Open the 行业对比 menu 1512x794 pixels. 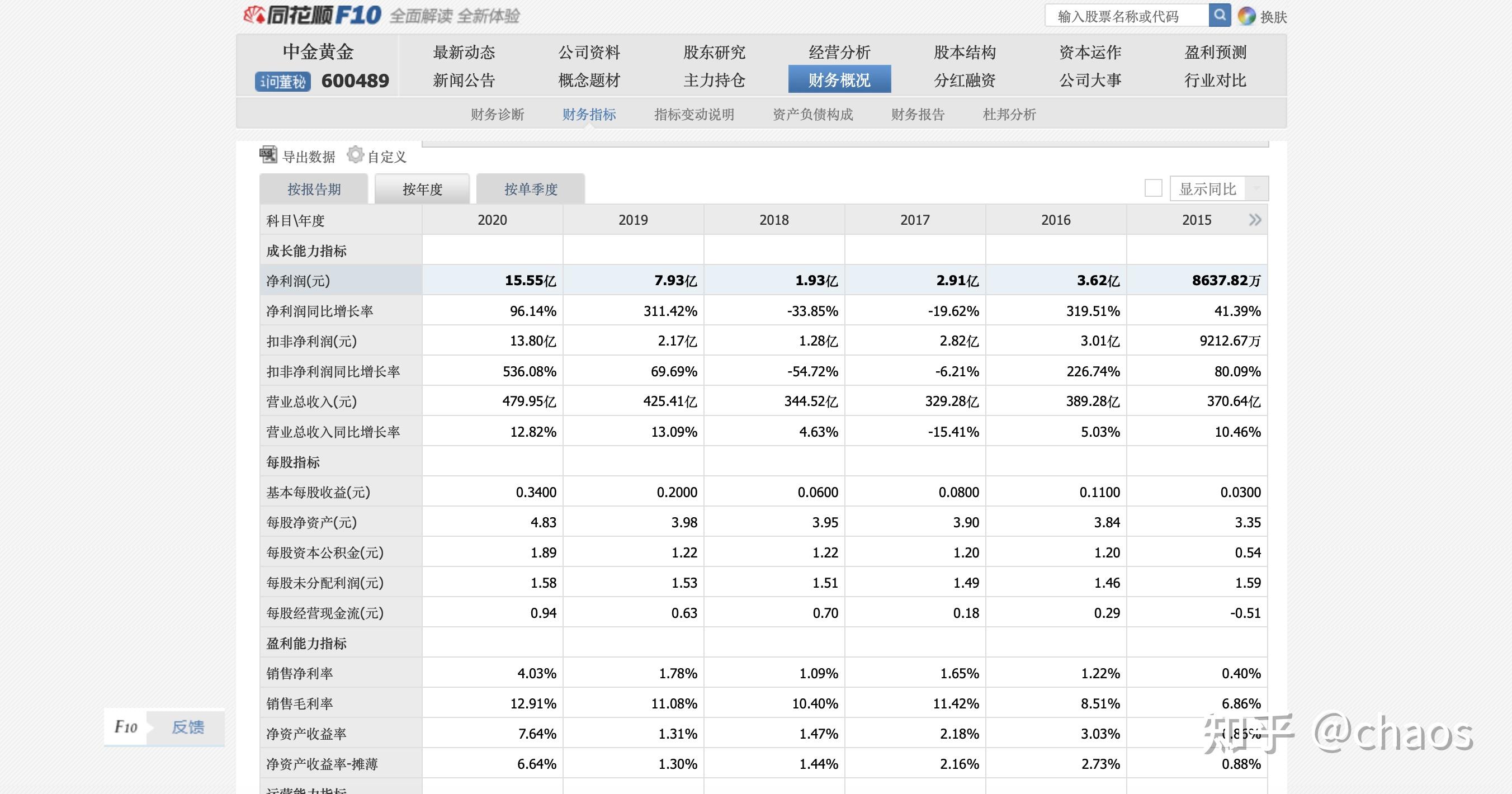1216,80
